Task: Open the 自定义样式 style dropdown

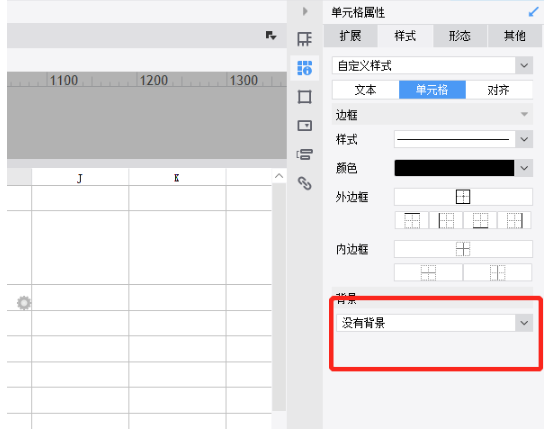Action: [432, 65]
